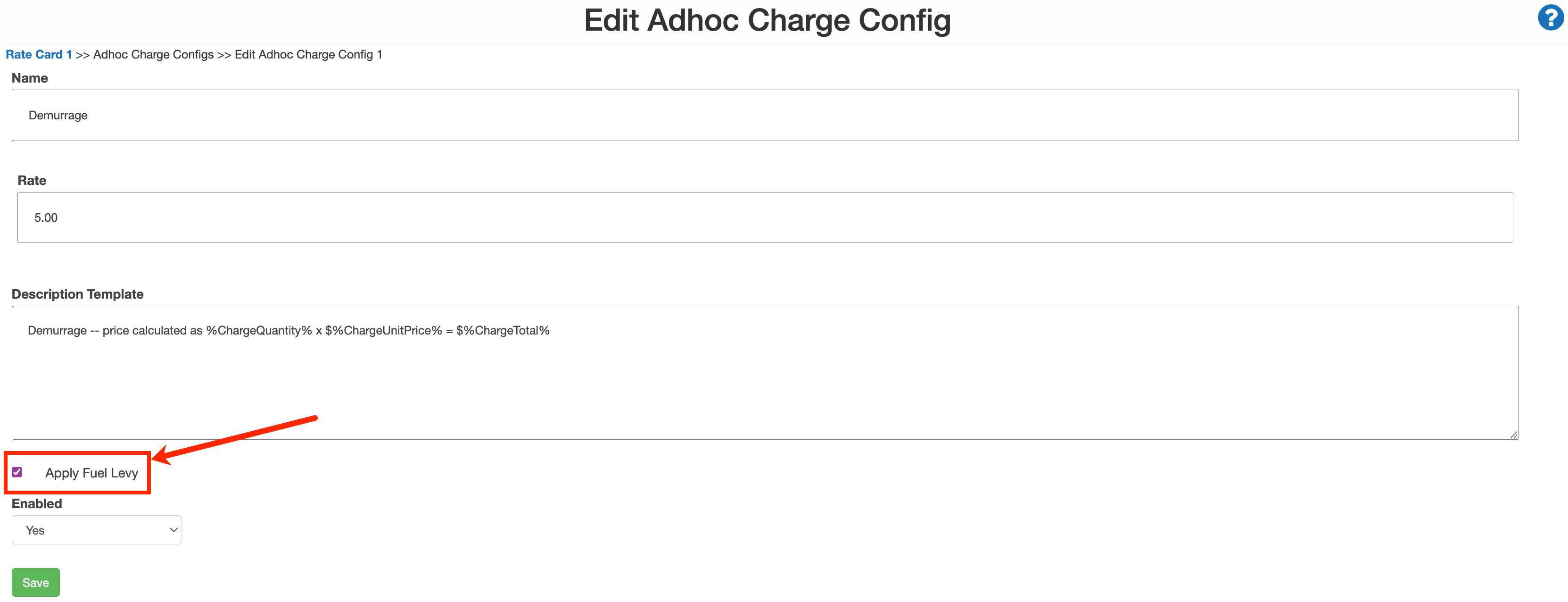Click the Rate field label
Viewport: 1568px width, 602px height.
tap(32, 180)
